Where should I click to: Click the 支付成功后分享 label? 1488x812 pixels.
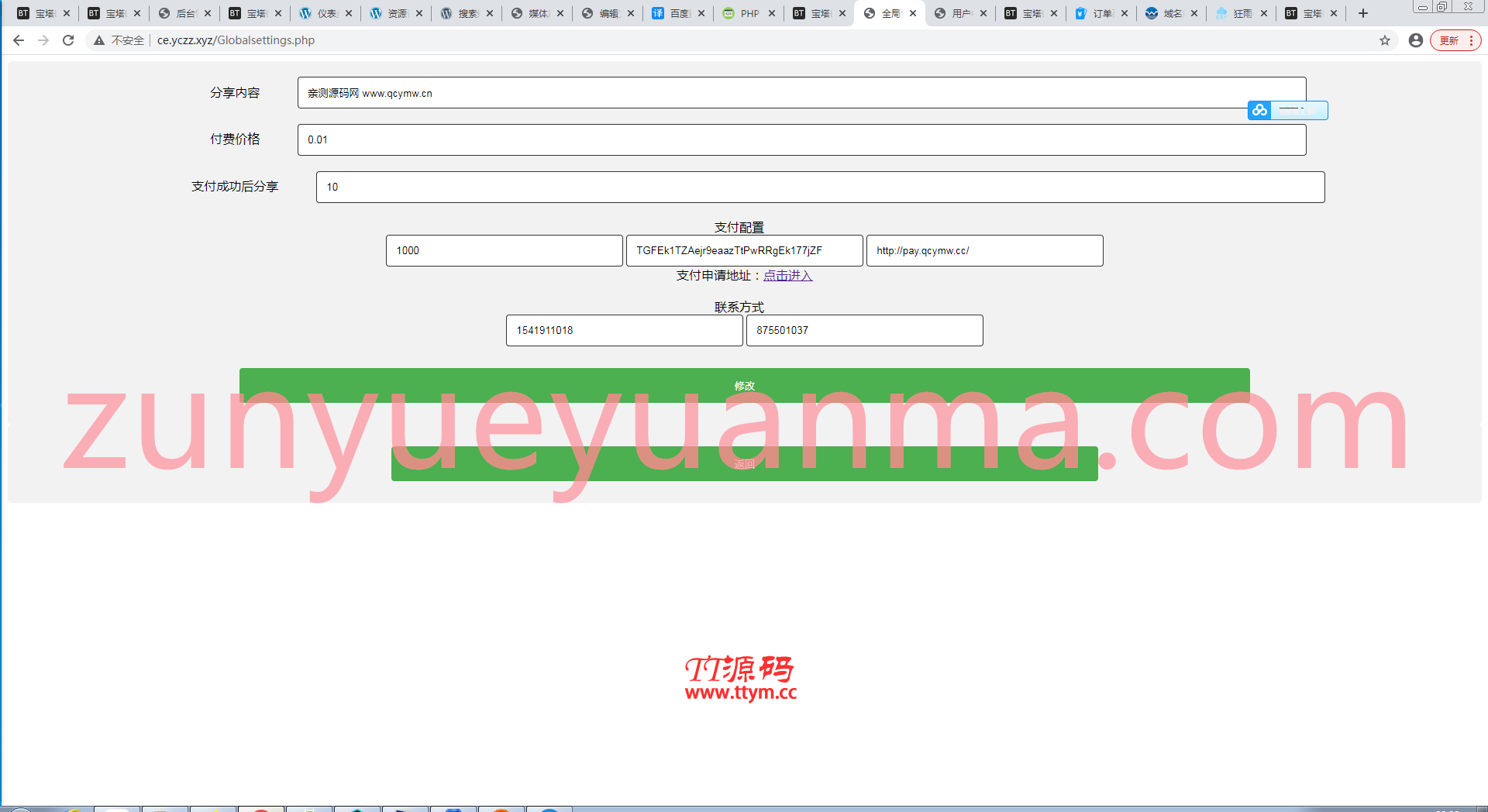click(x=235, y=186)
